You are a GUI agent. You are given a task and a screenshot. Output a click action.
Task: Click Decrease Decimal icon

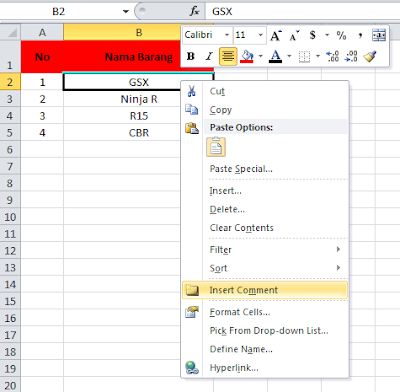[351, 56]
